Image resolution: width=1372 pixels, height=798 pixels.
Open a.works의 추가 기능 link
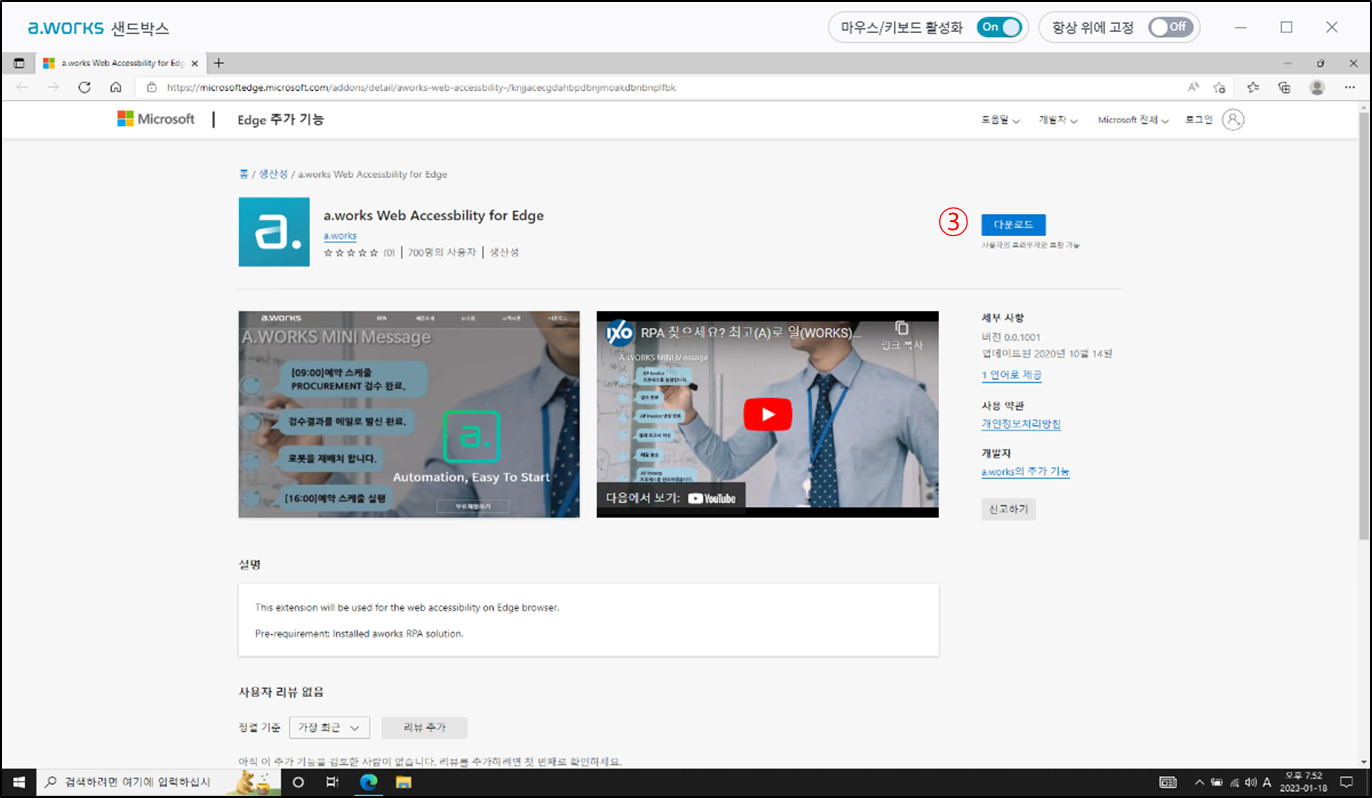(x=1026, y=472)
